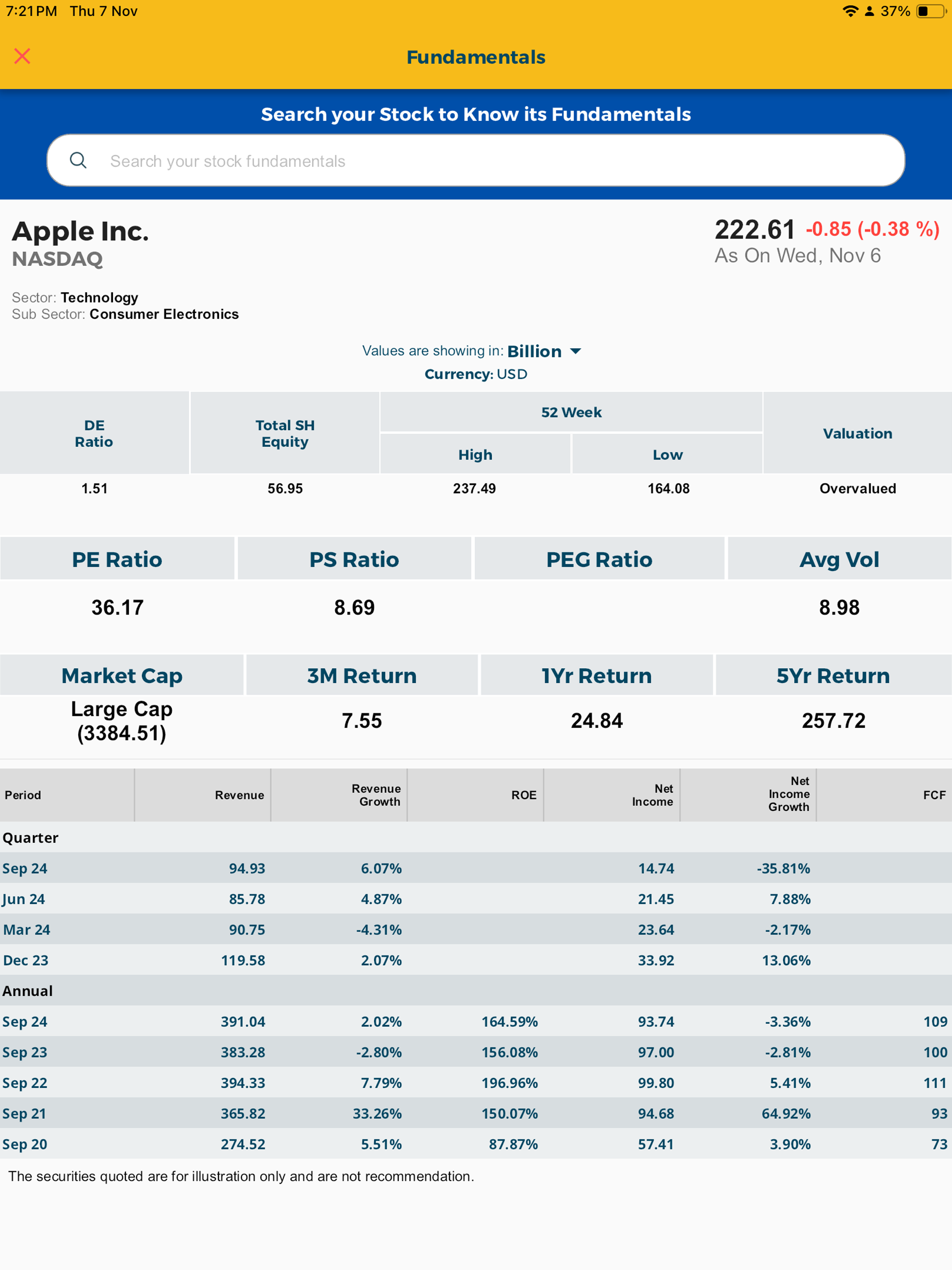
Task: Focus the stock fundamentals search field
Action: tap(476, 160)
